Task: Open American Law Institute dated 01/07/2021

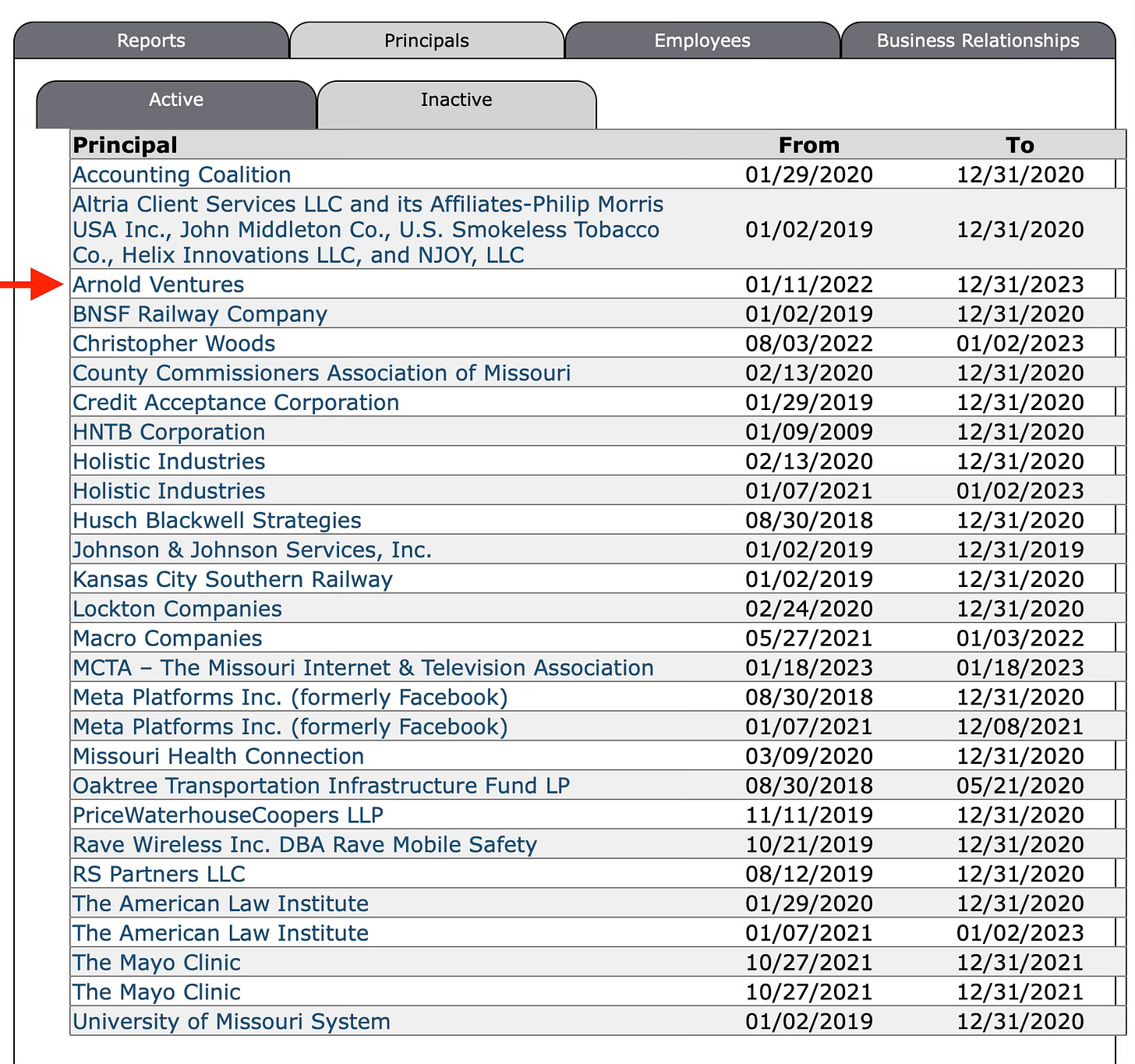Action: tap(221, 934)
